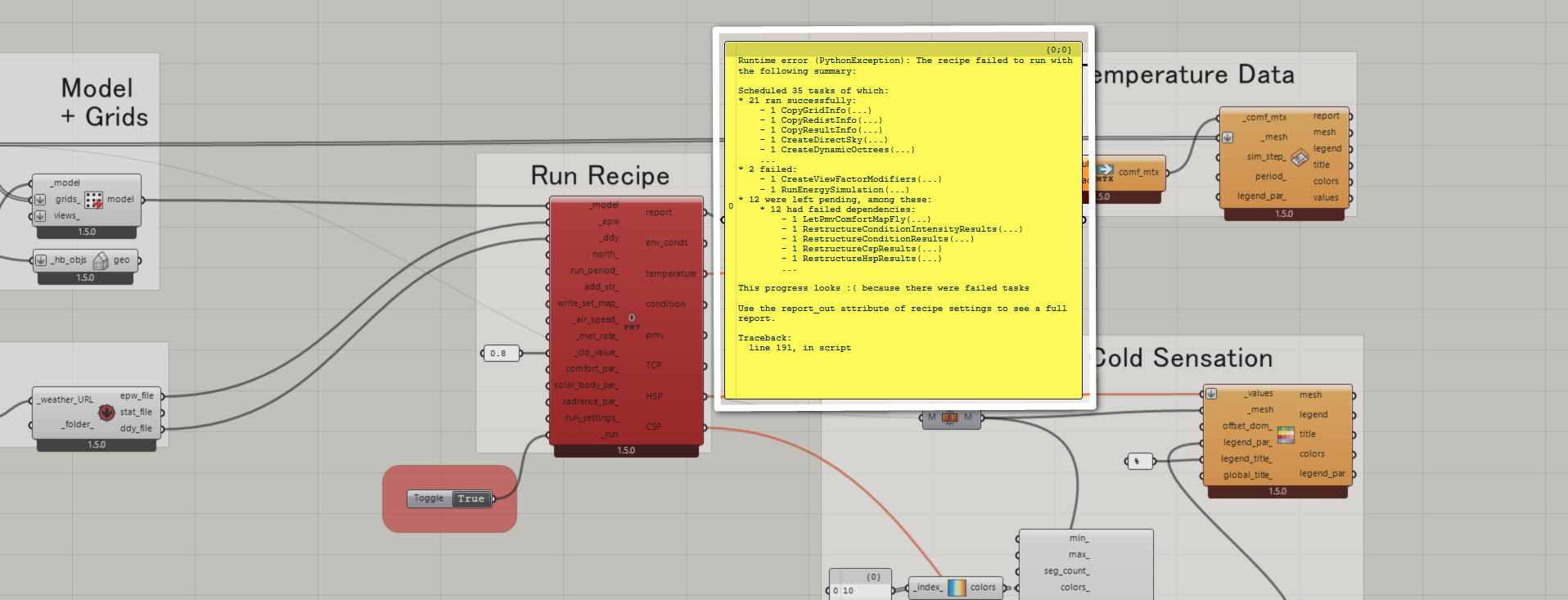Viewport: 1568px width, 600px height.
Task: Click the model output of Assign Grids component
Action: coord(120,200)
